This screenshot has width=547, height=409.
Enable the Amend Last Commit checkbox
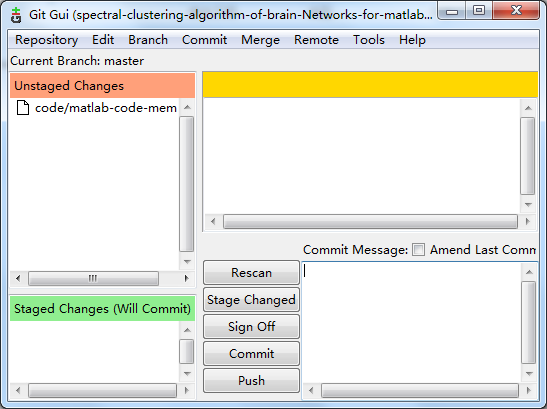pos(418,250)
